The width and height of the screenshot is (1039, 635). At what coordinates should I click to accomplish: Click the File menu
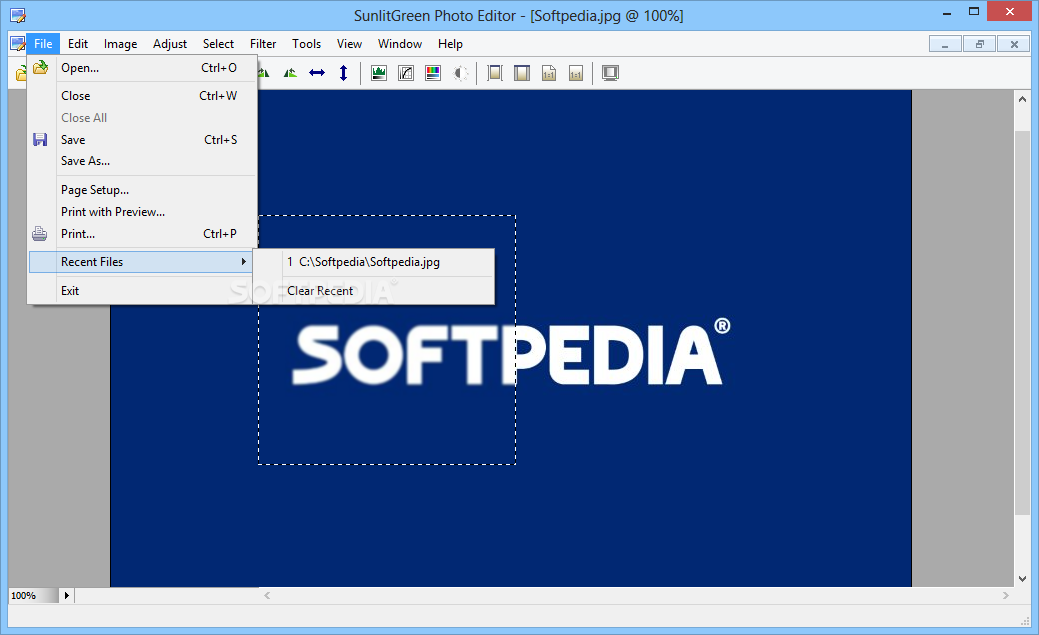point(43,44)
